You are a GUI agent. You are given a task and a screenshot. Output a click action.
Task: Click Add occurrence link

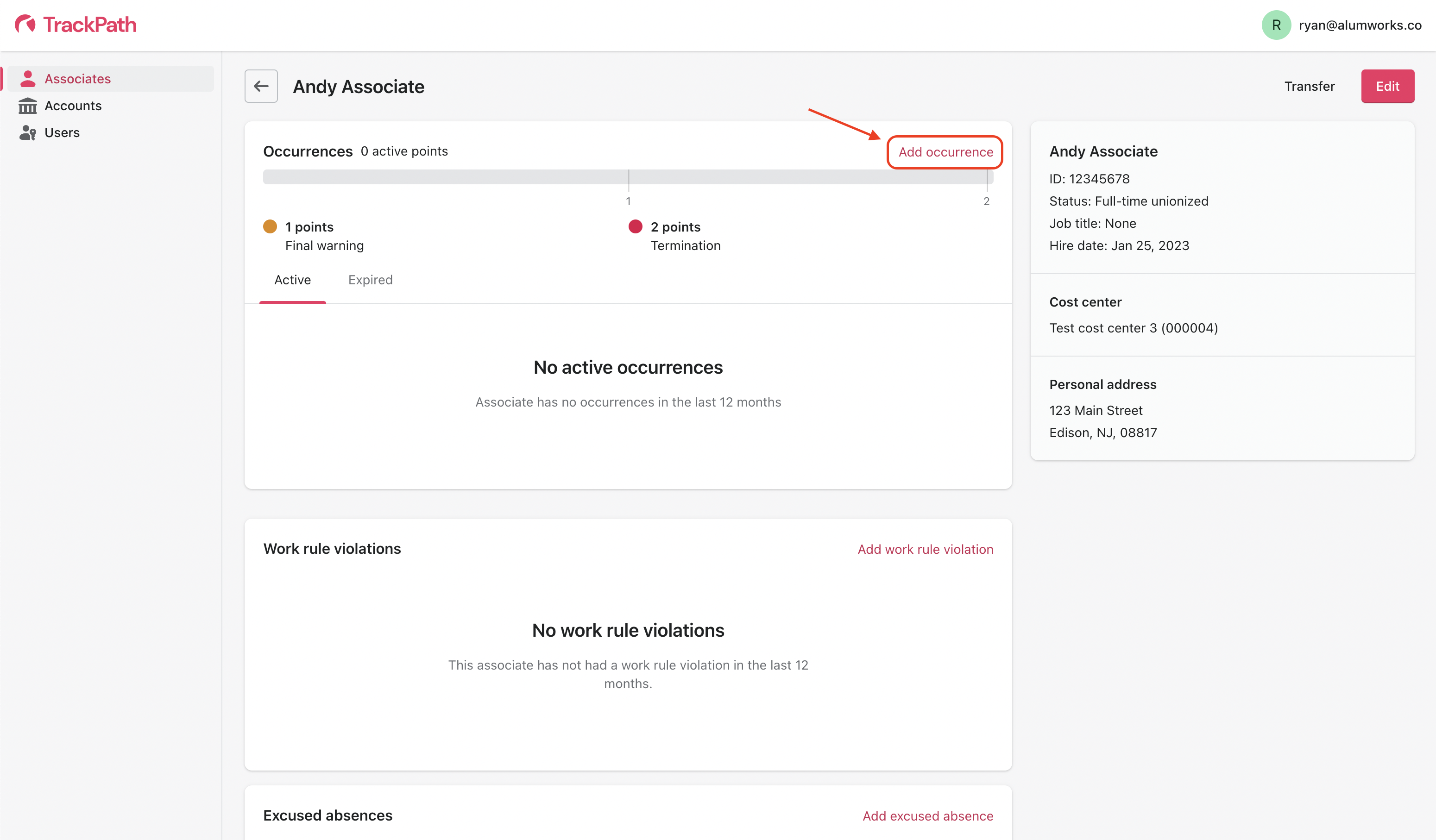point(945,152)
